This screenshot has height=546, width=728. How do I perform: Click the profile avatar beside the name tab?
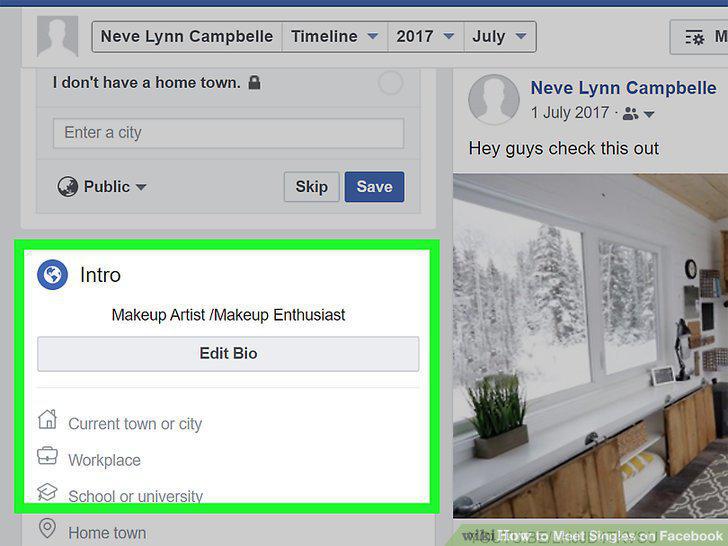click(58, 36)
